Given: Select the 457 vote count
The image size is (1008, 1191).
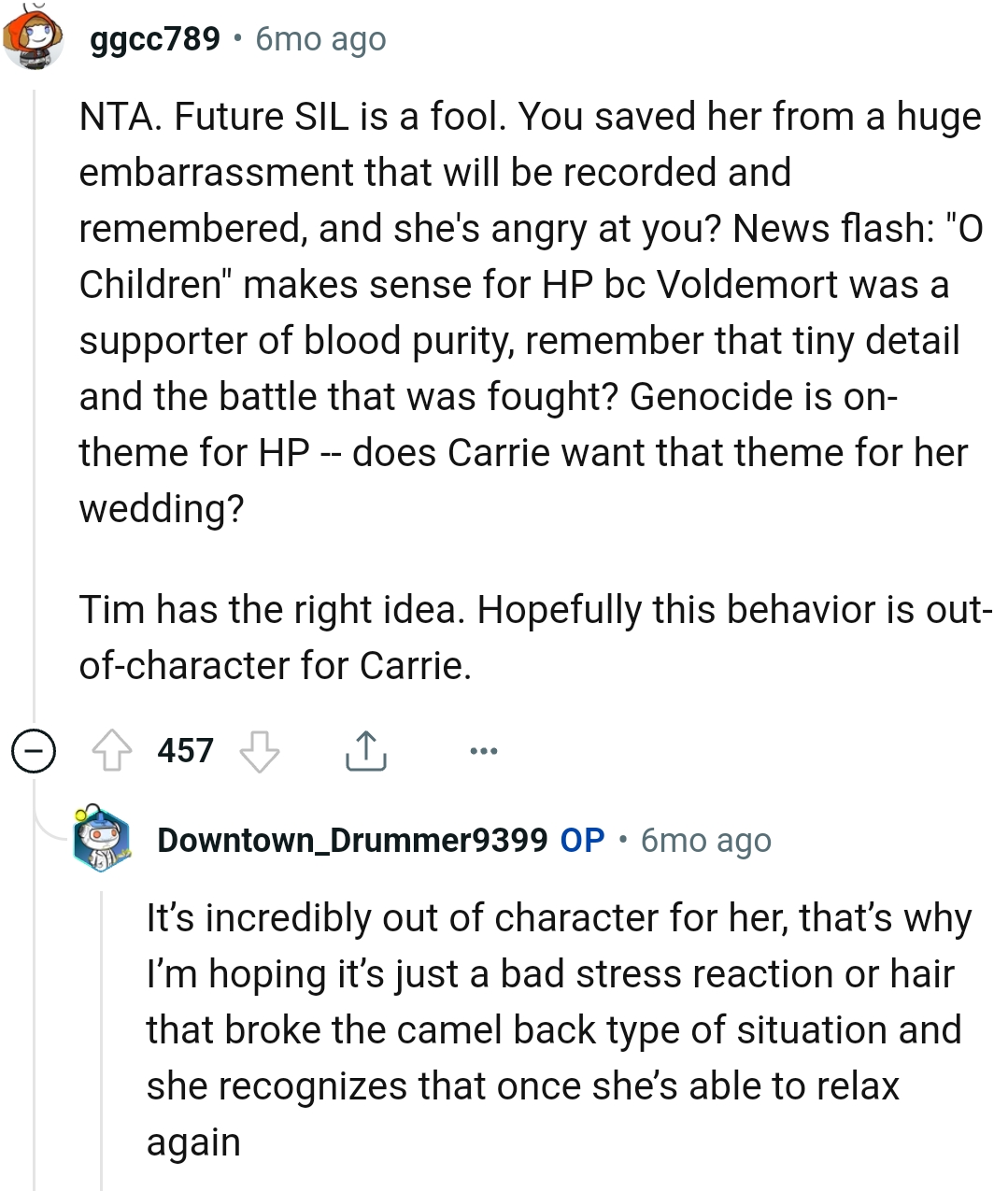Looking at the screenshot, I should [185, 749].
